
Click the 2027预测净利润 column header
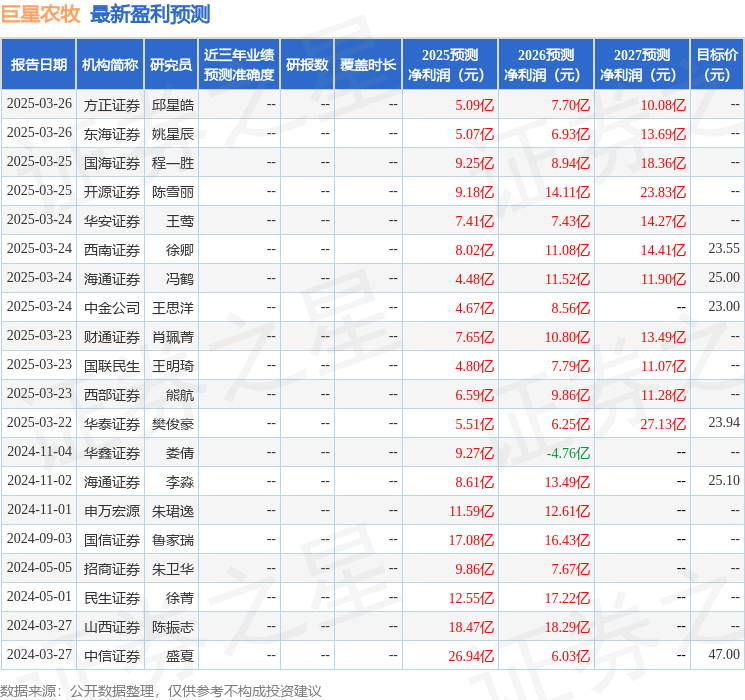coord(642,64)
